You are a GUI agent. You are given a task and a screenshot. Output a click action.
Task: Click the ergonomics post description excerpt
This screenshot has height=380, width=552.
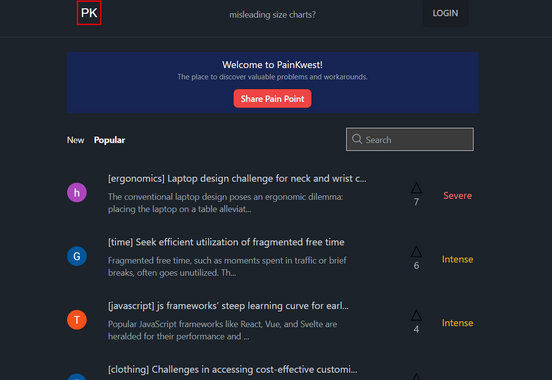(225, 203)
